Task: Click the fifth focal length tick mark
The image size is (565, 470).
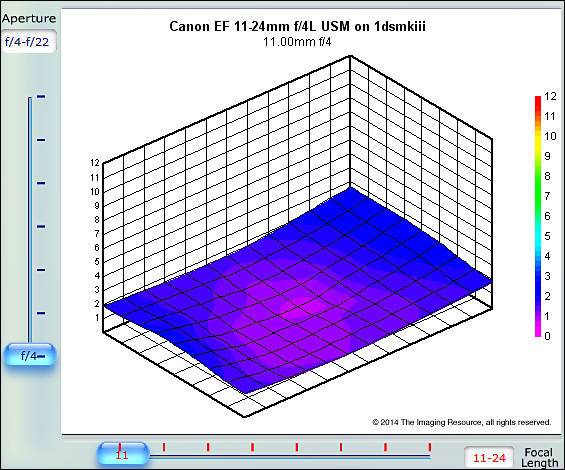Action: (x=297, y=447)
